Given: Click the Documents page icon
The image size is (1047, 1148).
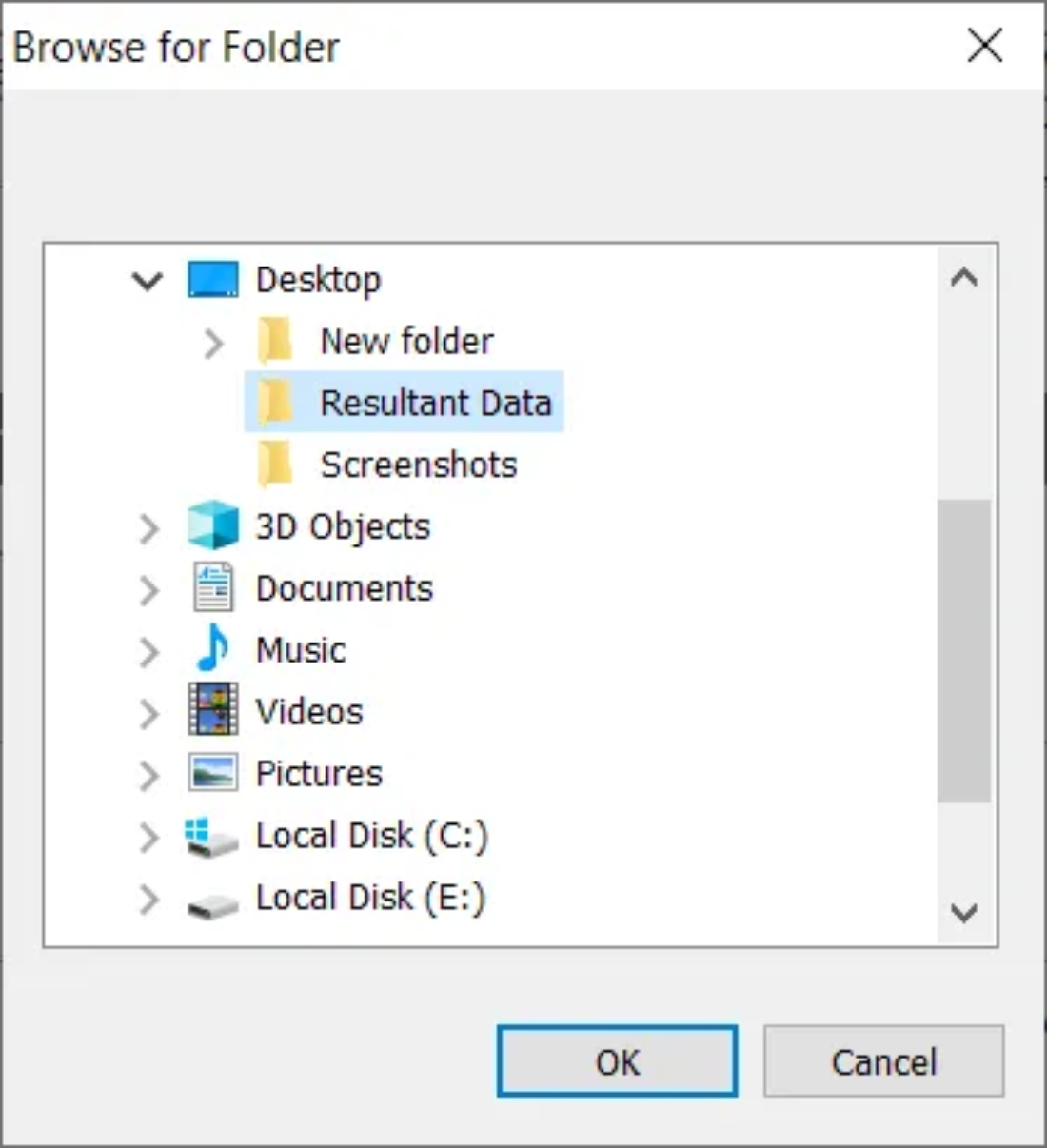Looking at the screenshot, I should 212,587.
